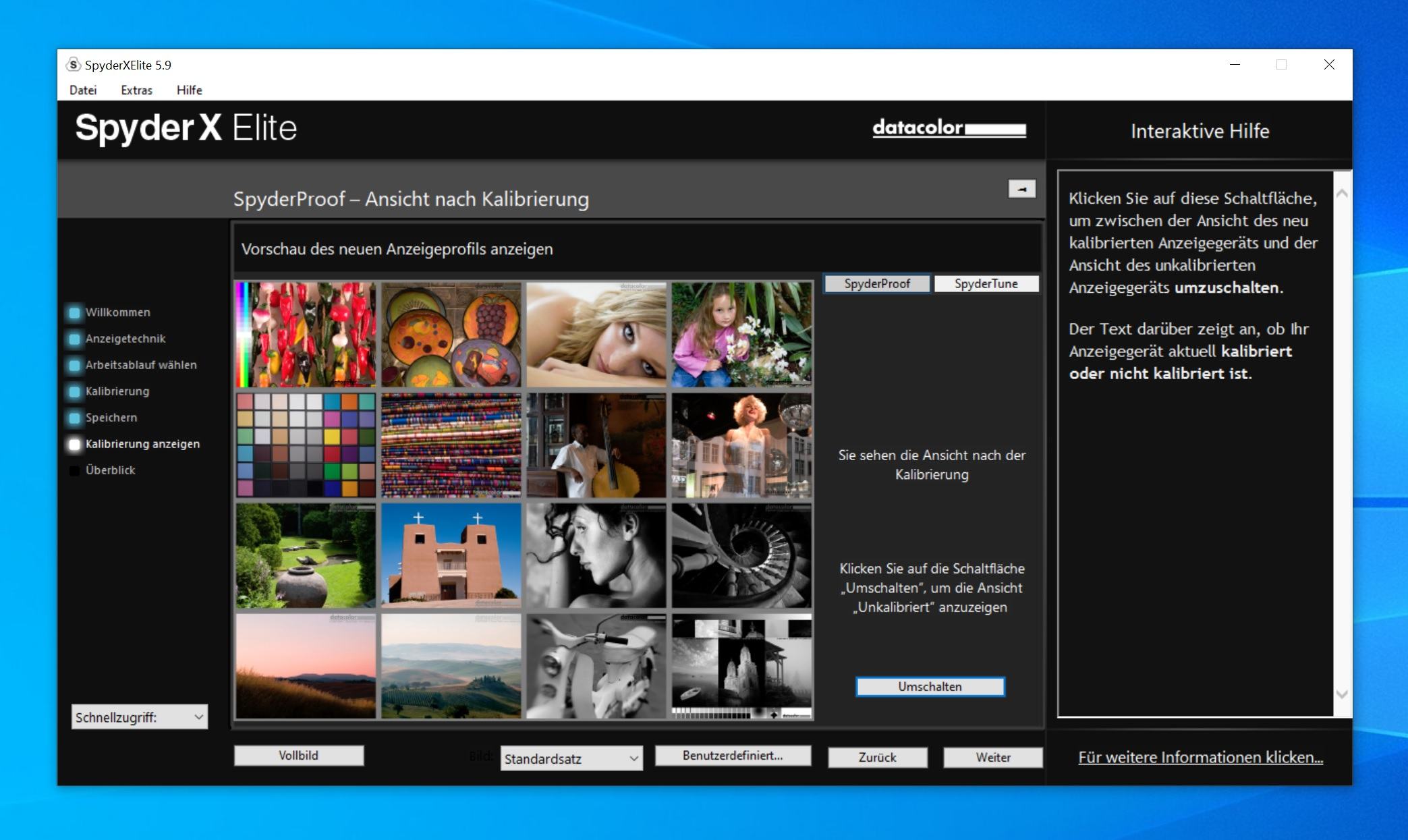This screenshot has width=1408, height=840.
Task: Open the colorful painted plates thumbnail
Action: point(451,334)
